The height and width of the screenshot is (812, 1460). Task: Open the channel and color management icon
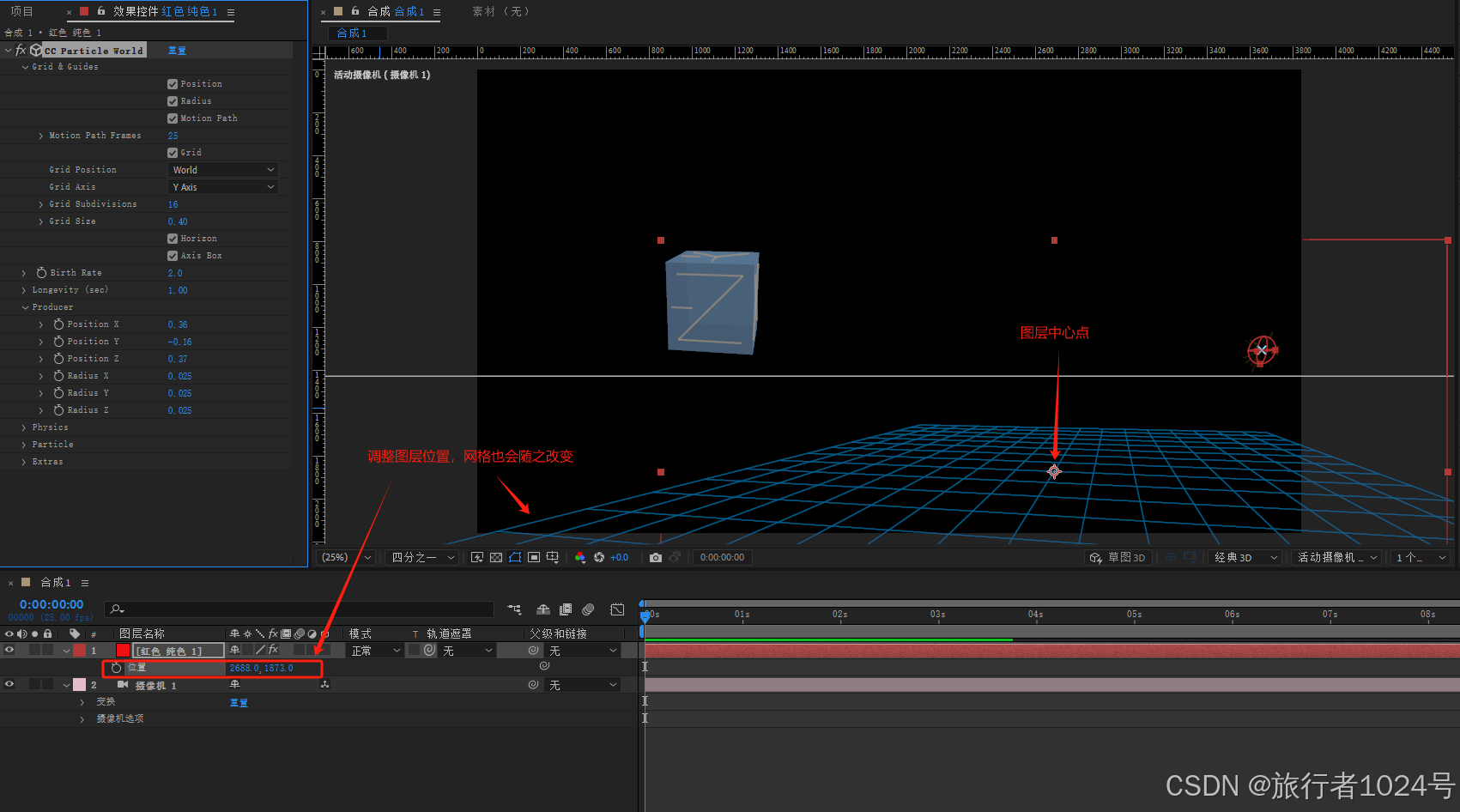580,558
